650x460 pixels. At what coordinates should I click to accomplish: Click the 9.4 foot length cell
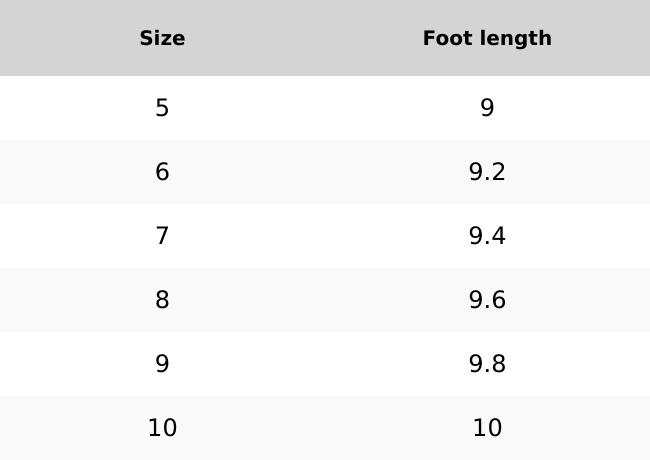[x=487, y=236]
